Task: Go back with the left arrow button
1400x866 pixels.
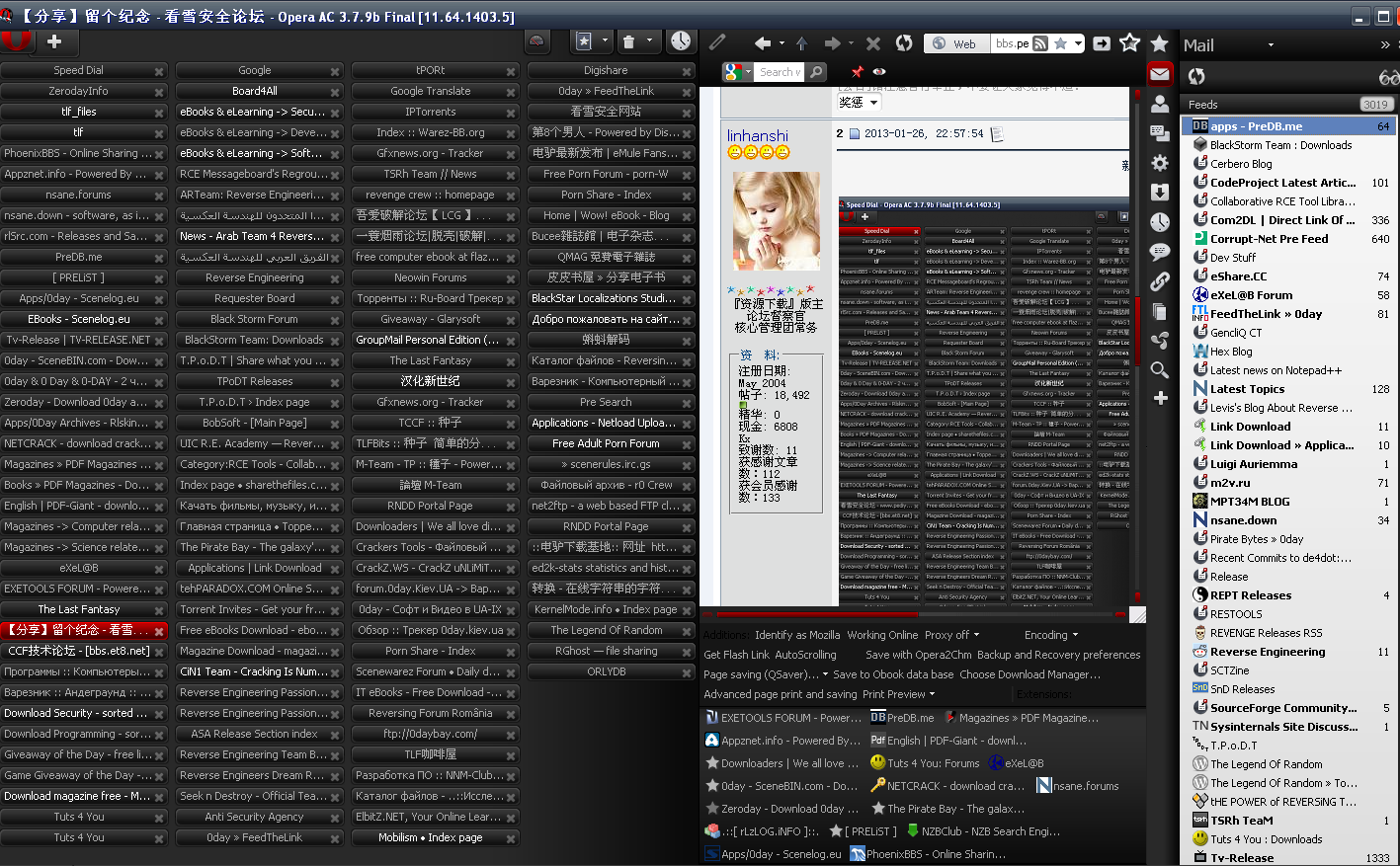Action: pyautogui.click(x=762, y=43)
